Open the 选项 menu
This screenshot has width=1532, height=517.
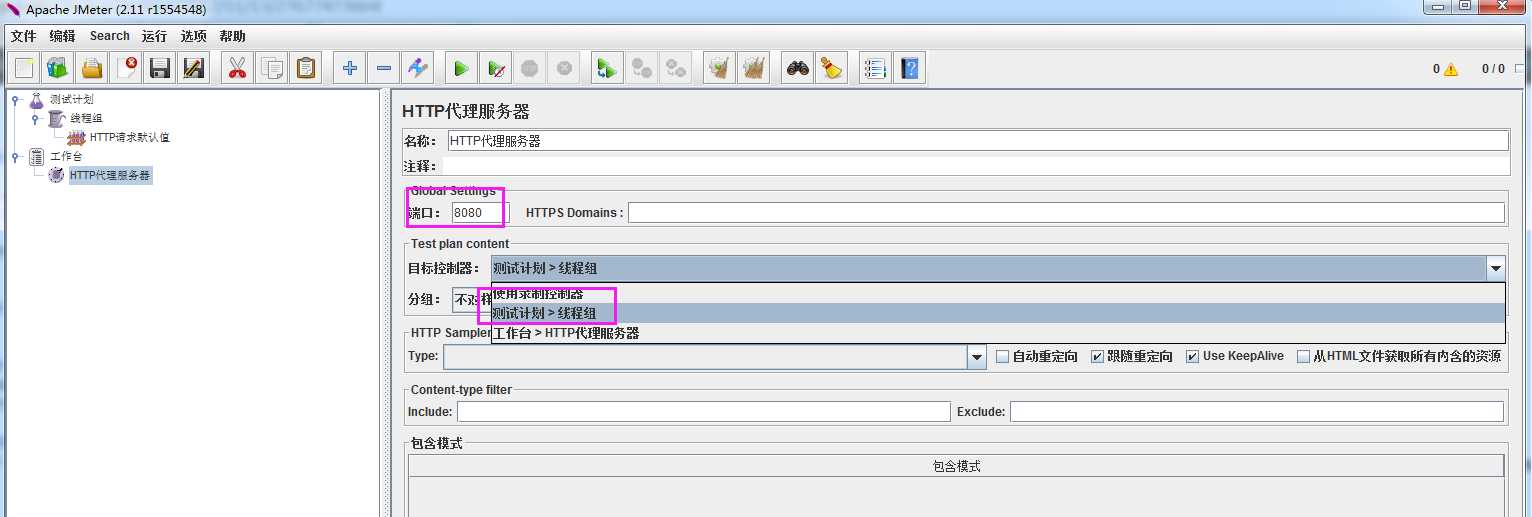[x=193, y=36]
